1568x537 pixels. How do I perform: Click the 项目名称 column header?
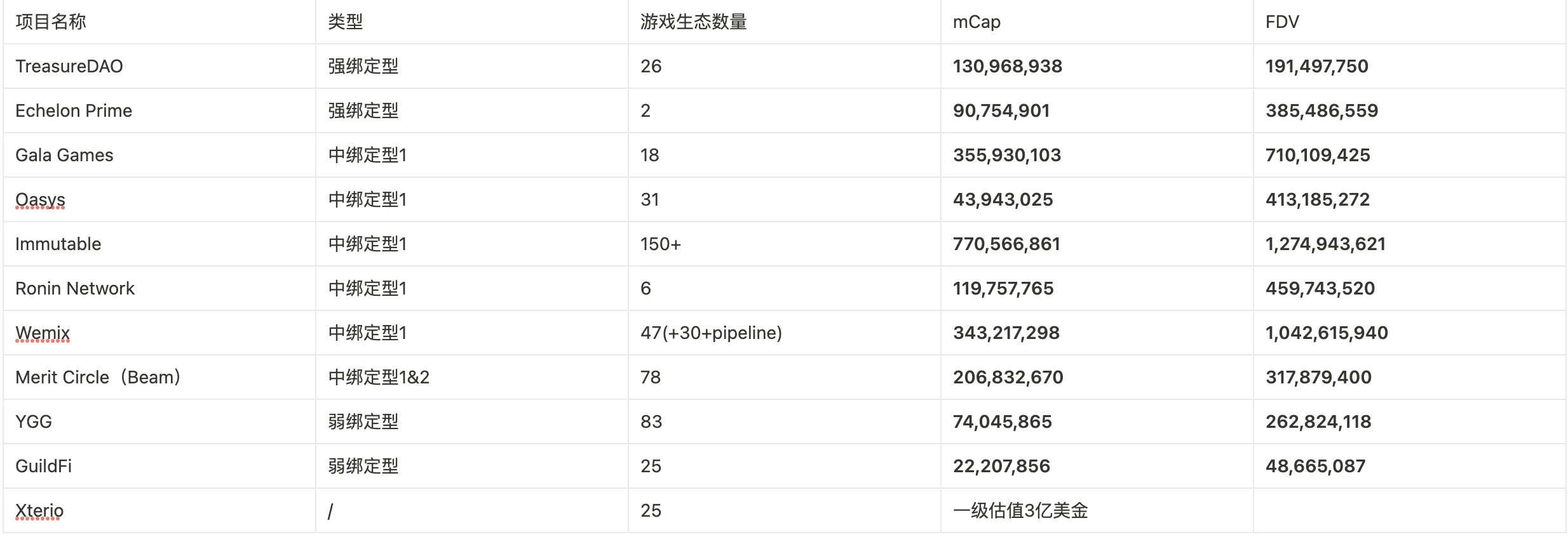(51, 22)
